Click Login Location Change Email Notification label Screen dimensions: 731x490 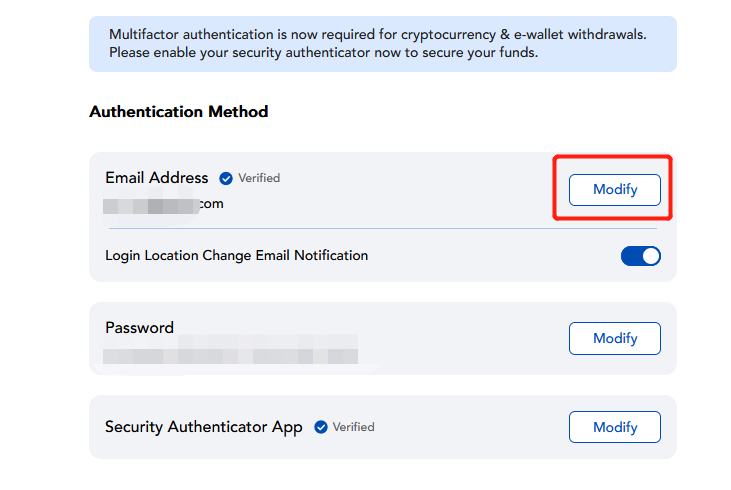(x=236, y=256)
